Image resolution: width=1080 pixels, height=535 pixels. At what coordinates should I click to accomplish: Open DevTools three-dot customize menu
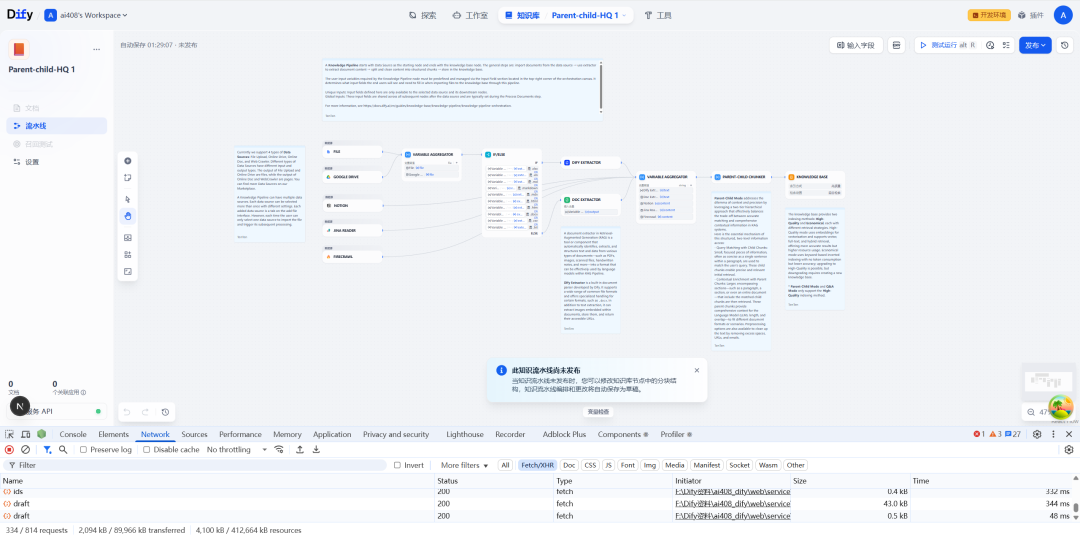1053,434
